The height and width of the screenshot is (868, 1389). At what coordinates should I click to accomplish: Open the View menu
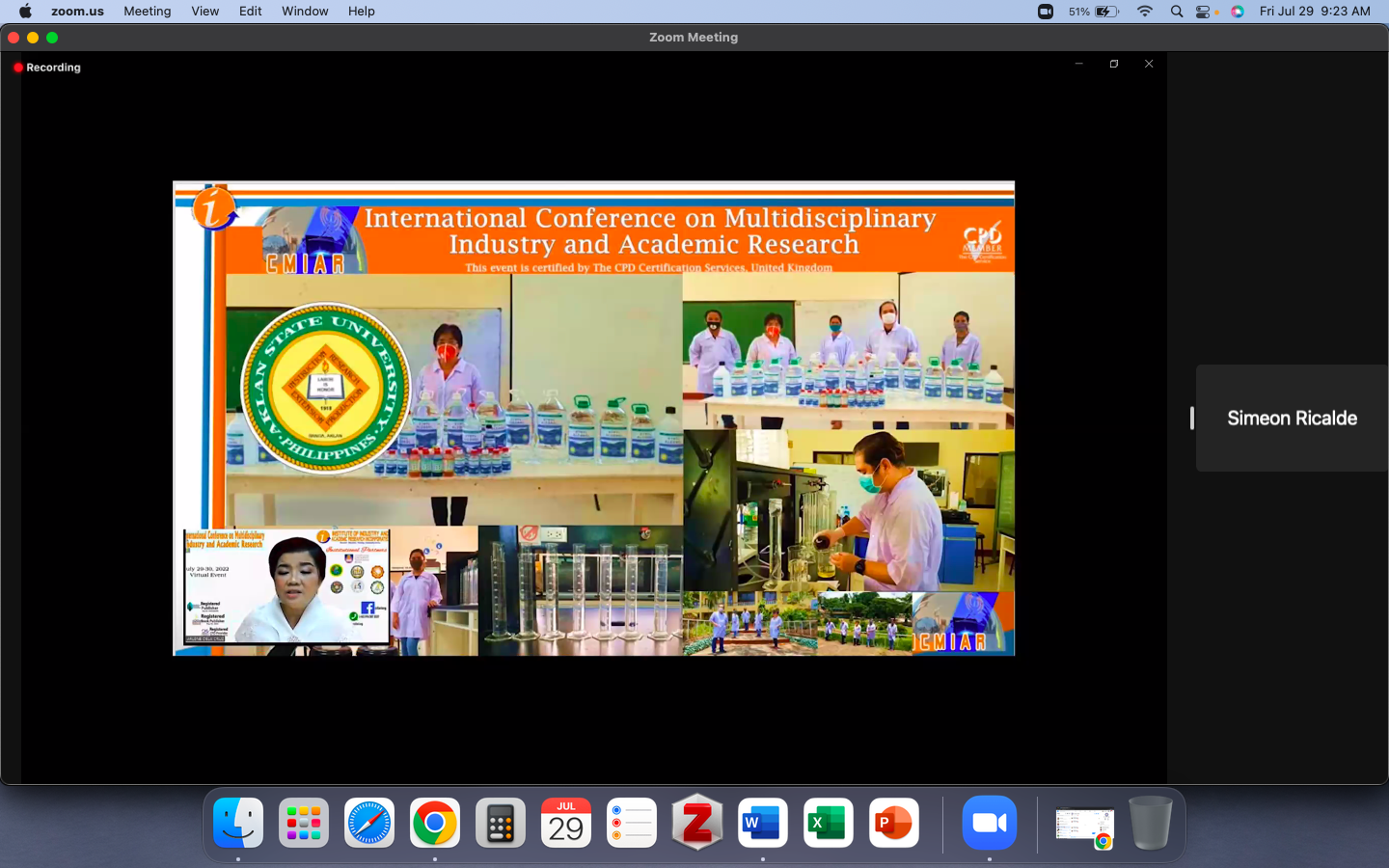point(204,12)
